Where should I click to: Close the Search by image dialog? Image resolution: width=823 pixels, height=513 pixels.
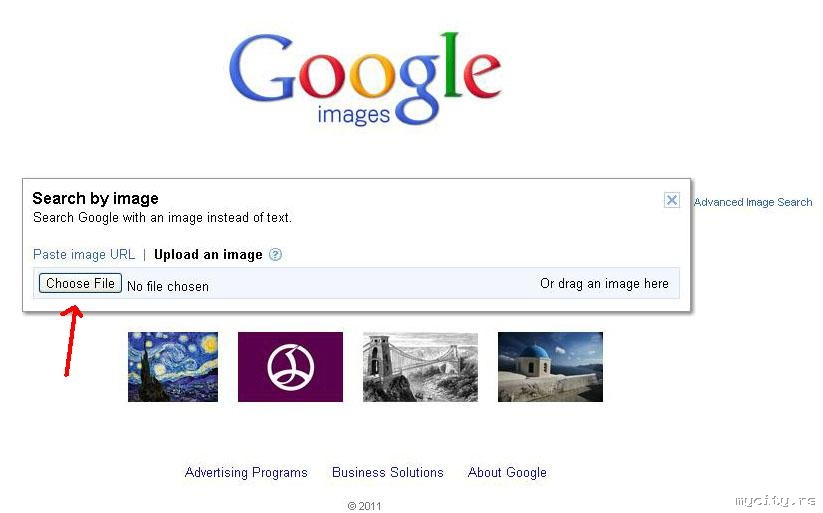coord(671,200)
